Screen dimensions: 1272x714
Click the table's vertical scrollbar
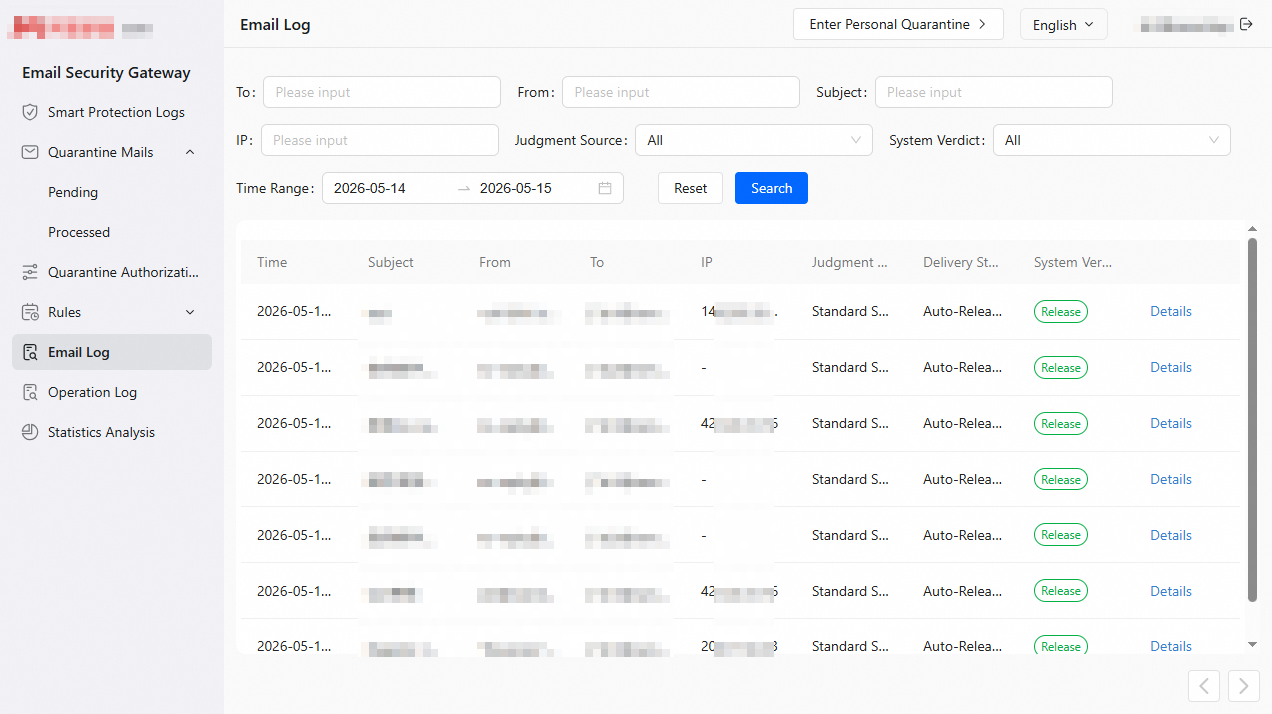pos(1252,420)
